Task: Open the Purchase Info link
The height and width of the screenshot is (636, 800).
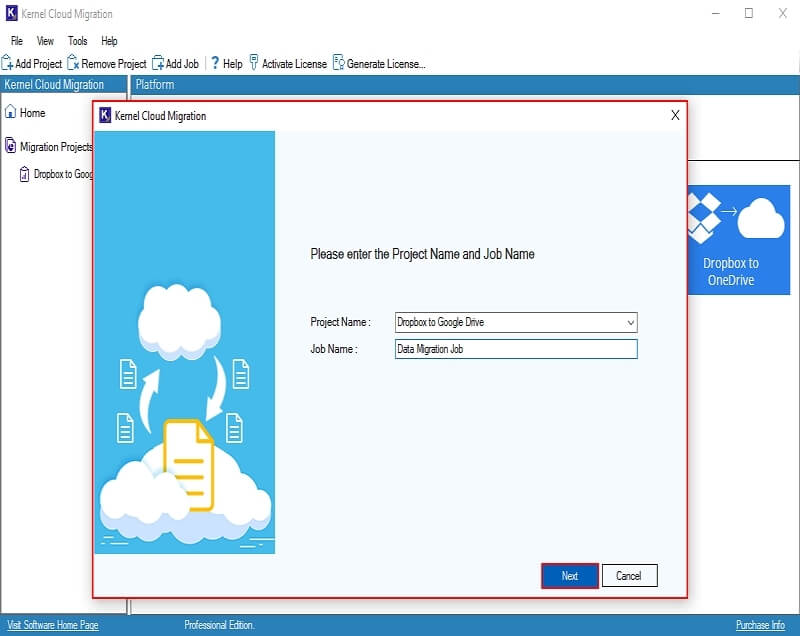Action: coord(760,625)
